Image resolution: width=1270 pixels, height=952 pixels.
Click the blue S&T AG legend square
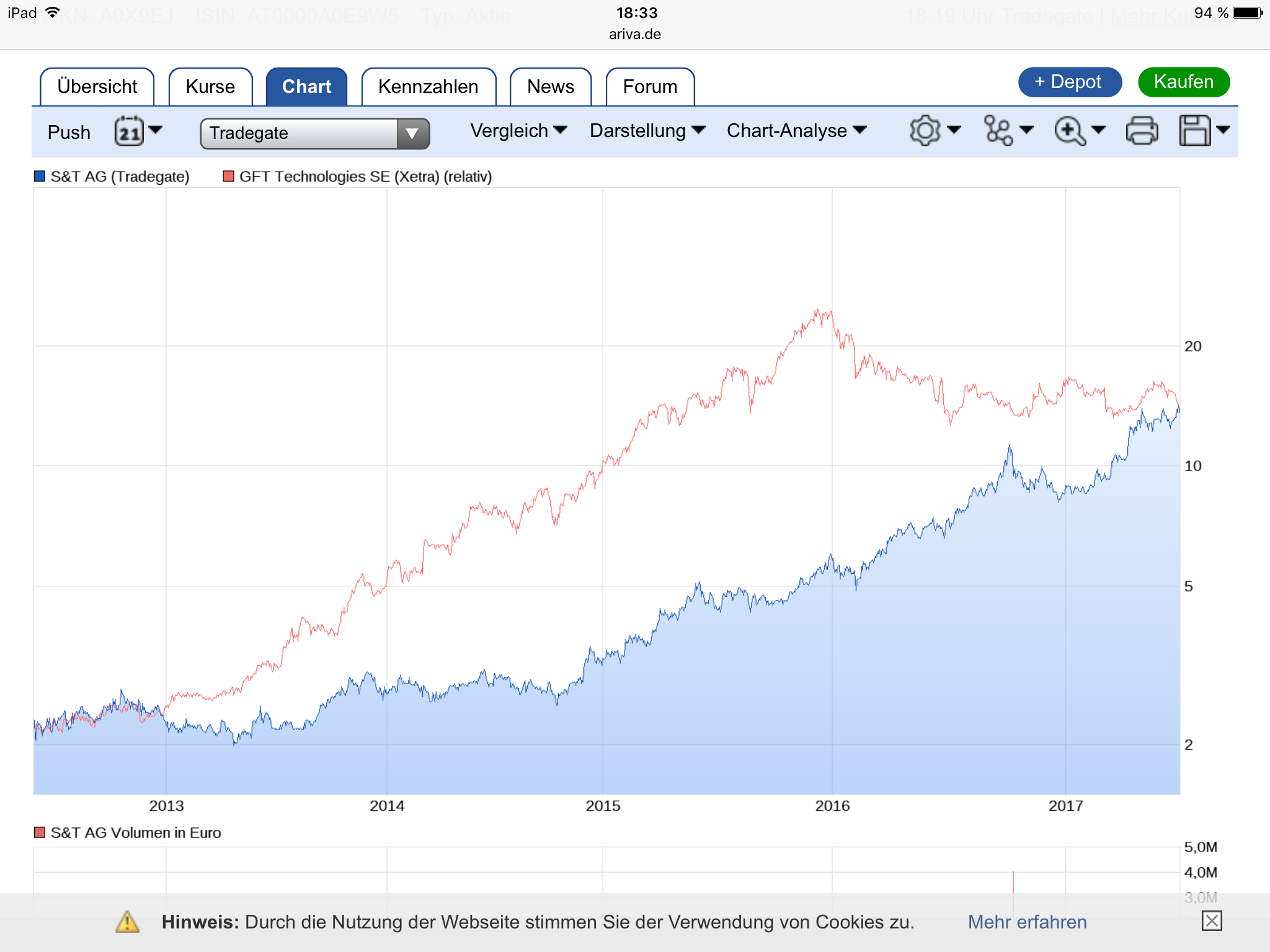pos(40,177)
